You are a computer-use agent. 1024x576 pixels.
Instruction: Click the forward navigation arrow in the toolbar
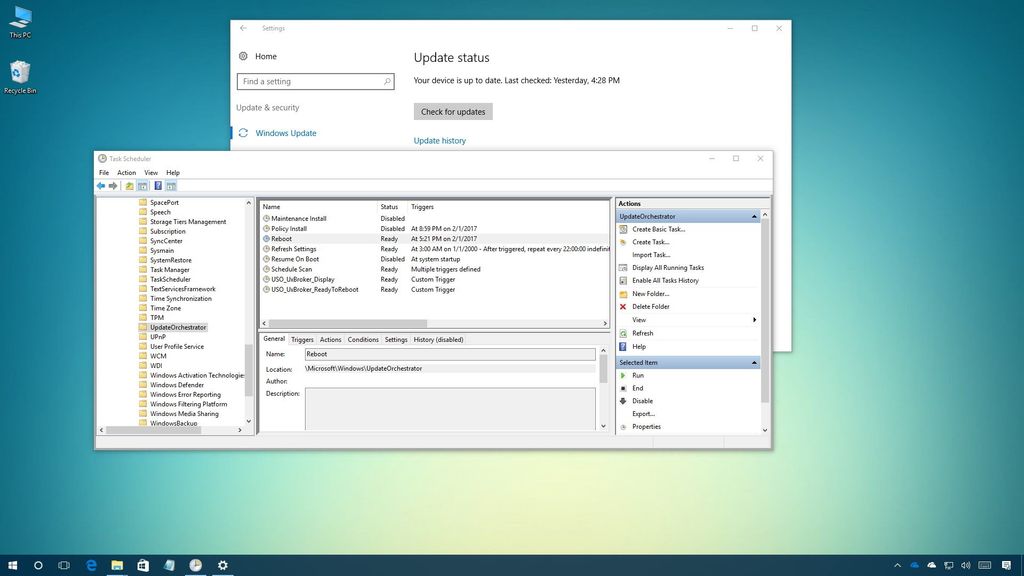coord(112,186)
